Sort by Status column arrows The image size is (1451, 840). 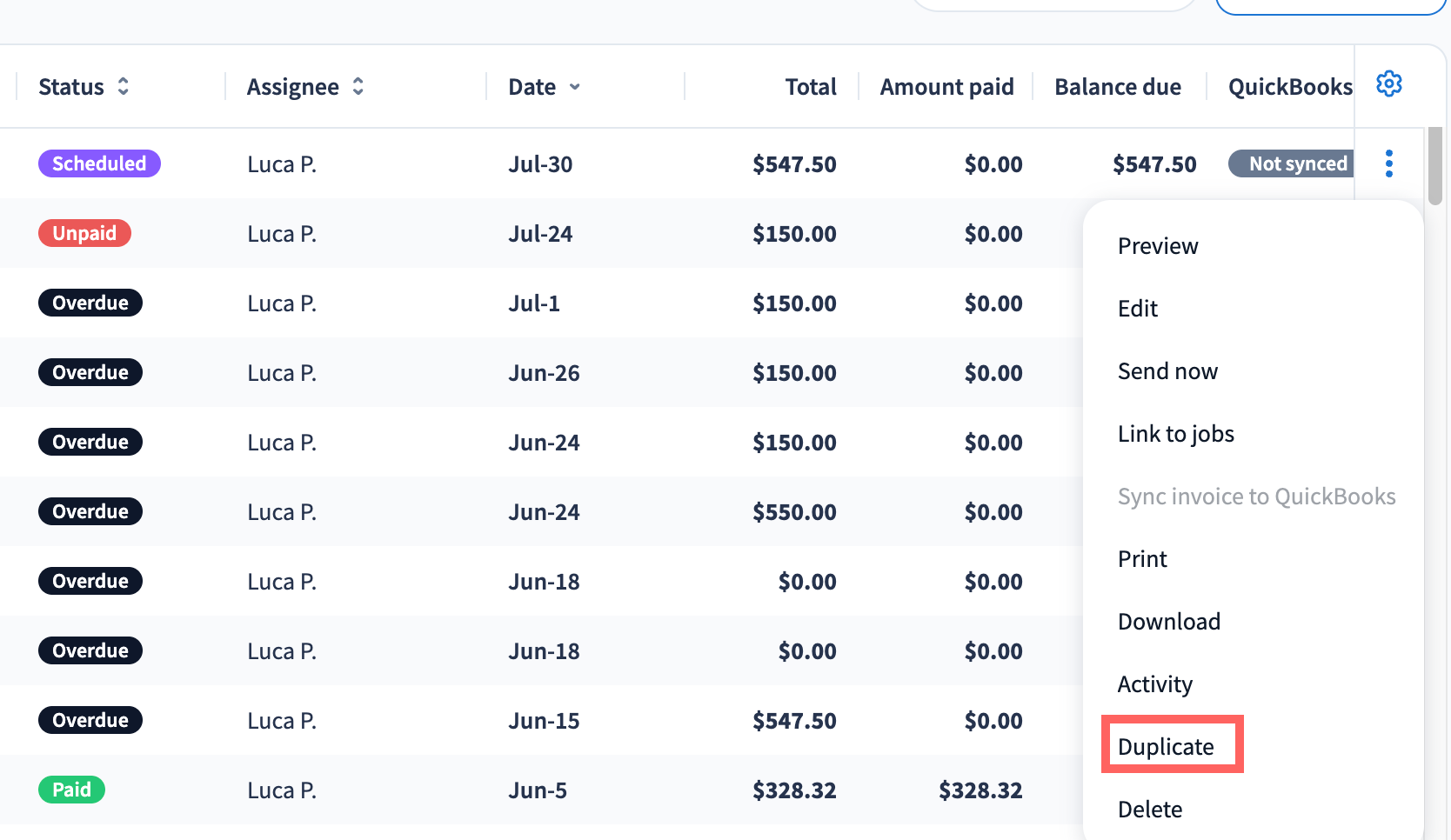[124, 86]
